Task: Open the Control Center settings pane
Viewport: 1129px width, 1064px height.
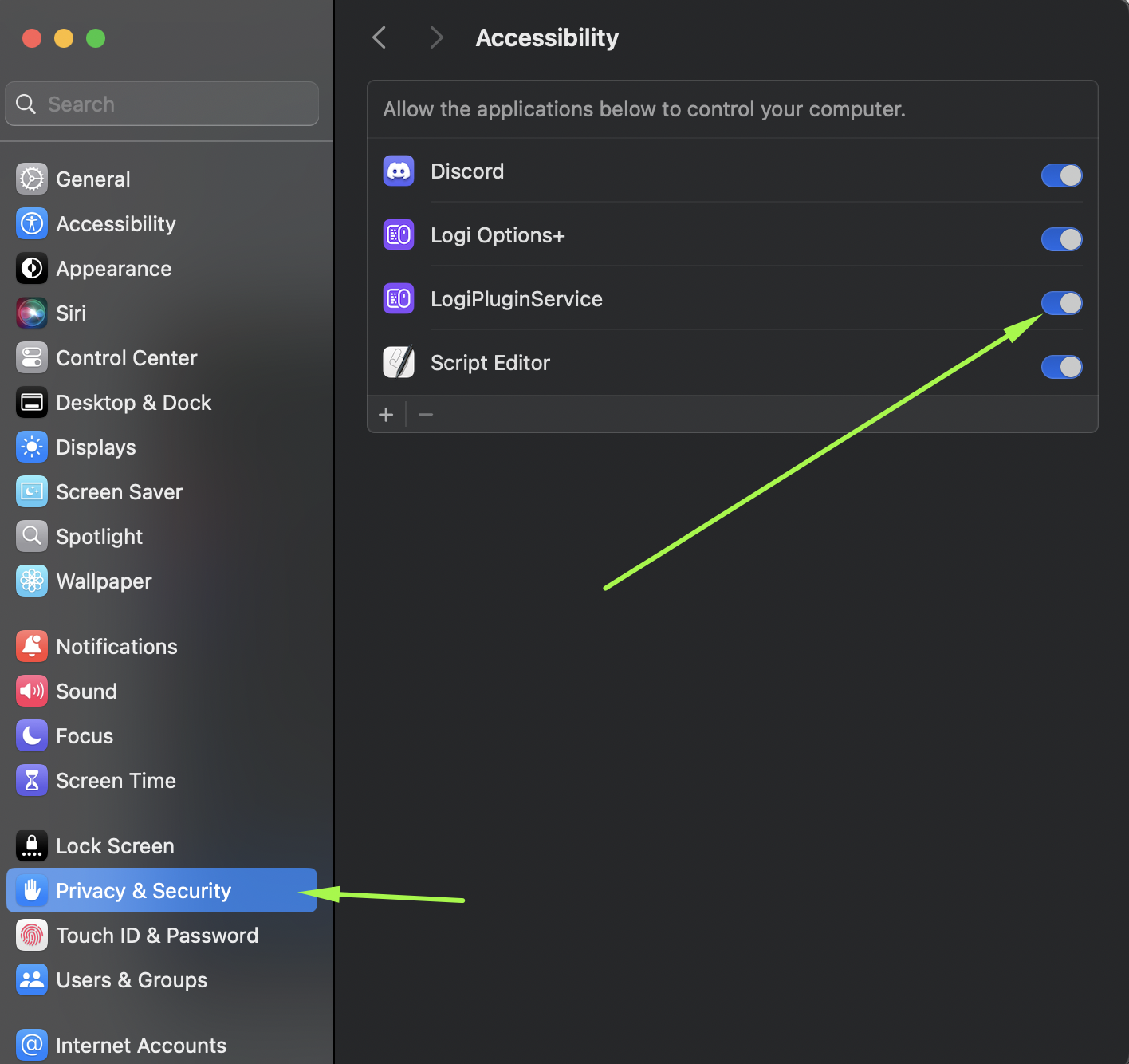Action: pos(126,358)
